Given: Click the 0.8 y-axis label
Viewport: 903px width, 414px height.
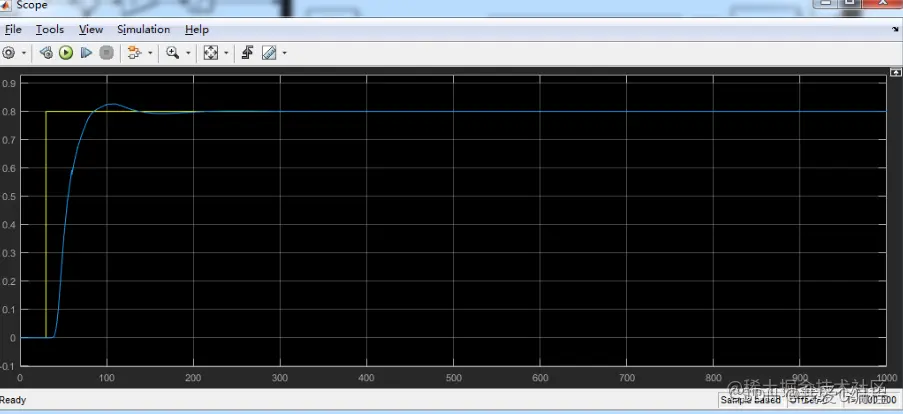Looking at the screenshot, I should coord(9,112).
